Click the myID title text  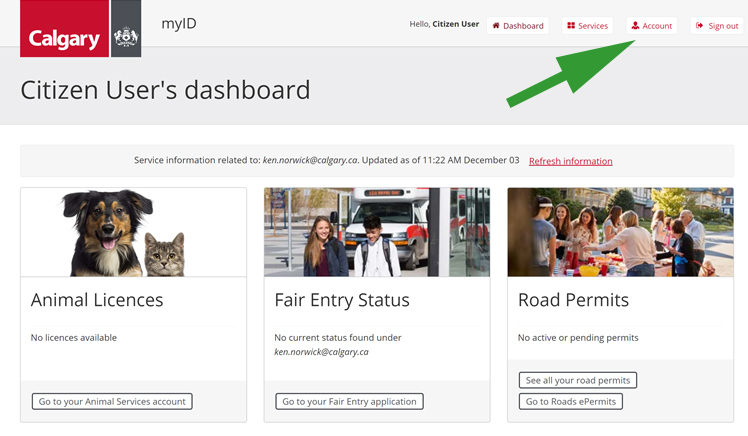click(179, 23)
